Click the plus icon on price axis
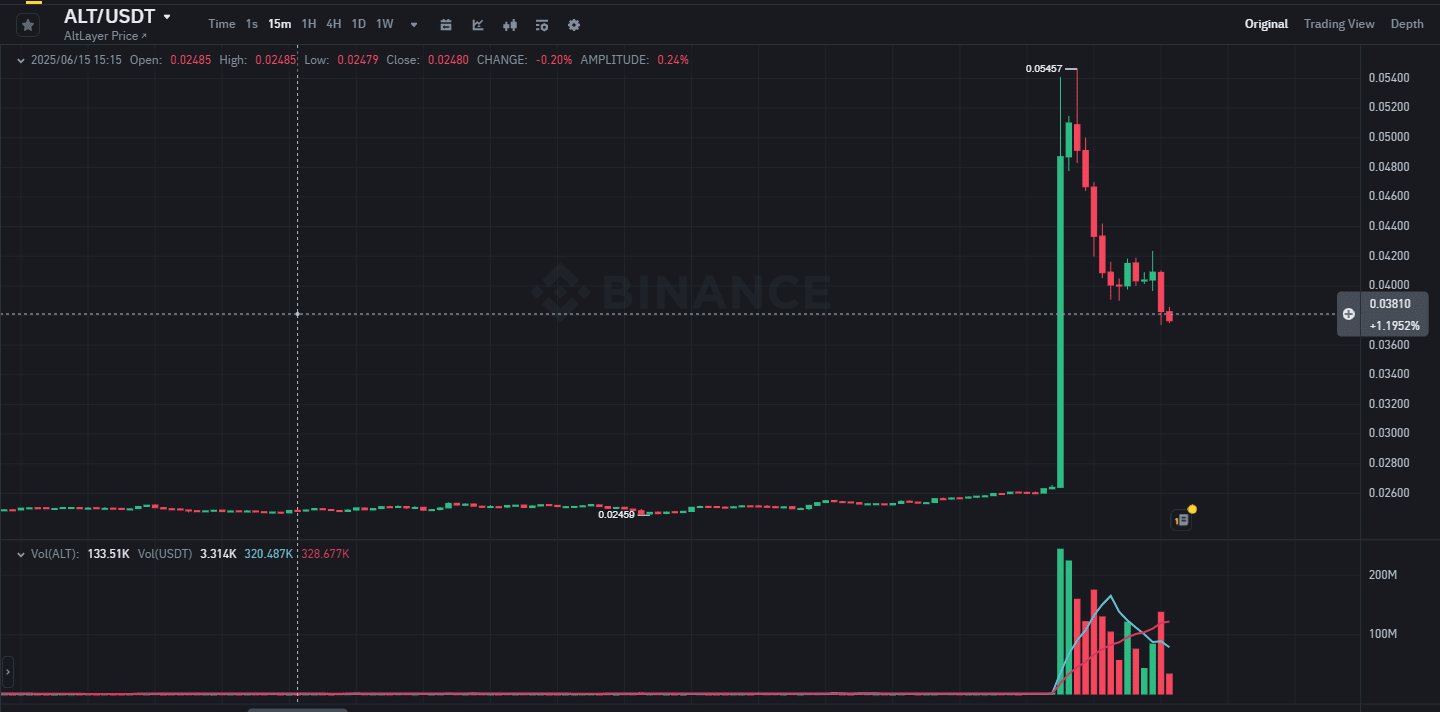The width and height of the screenshot is (1440, 712). 1348,314
